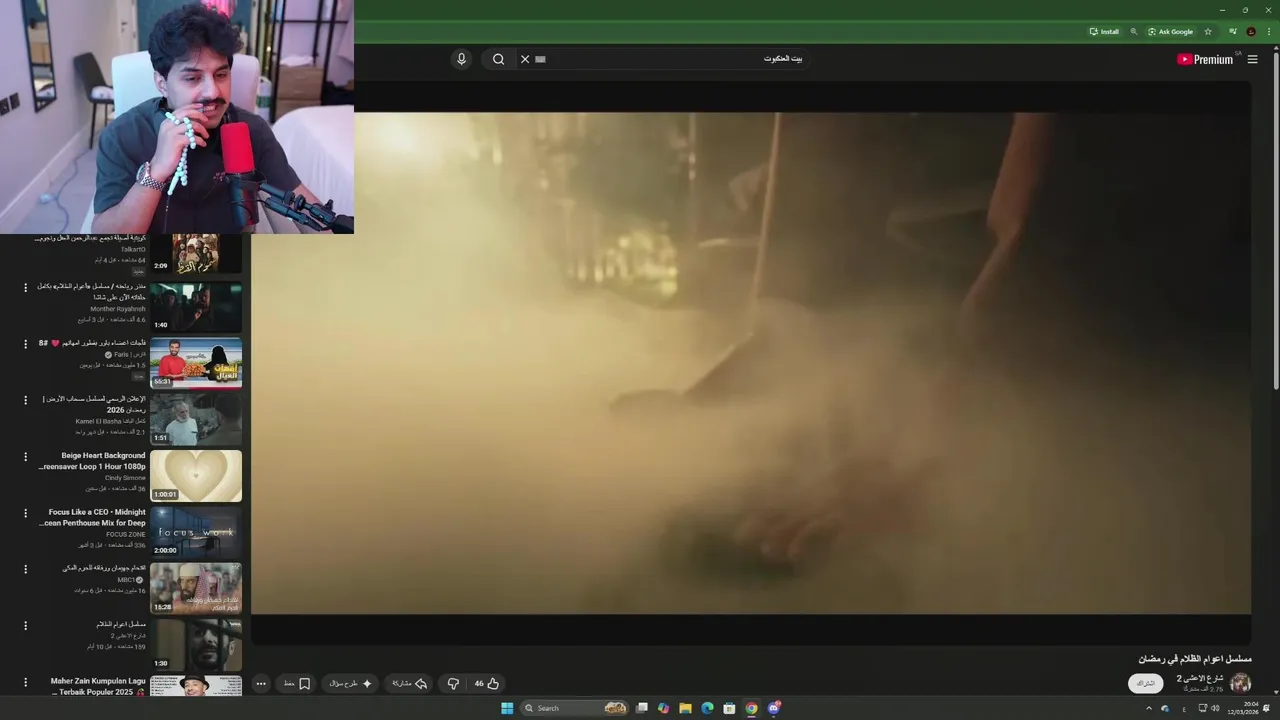
Task: Dislike the video with thumbs-down button
Action: (453, 684)
